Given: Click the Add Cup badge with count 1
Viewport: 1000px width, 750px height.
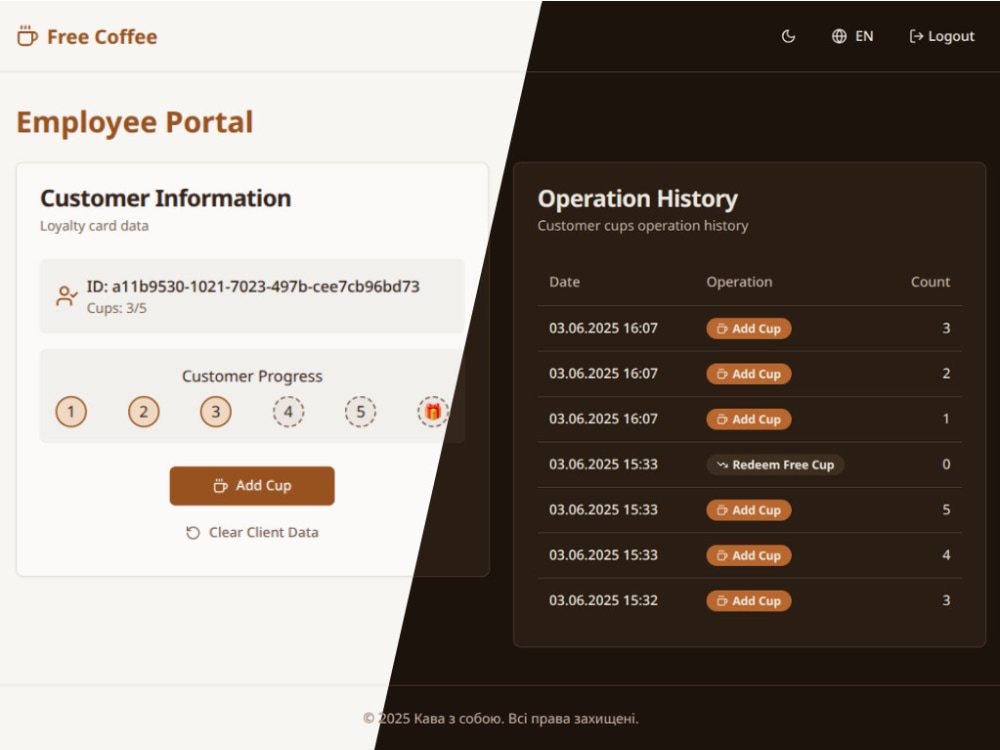Looking at the screenshot, I should pos(749,419).
